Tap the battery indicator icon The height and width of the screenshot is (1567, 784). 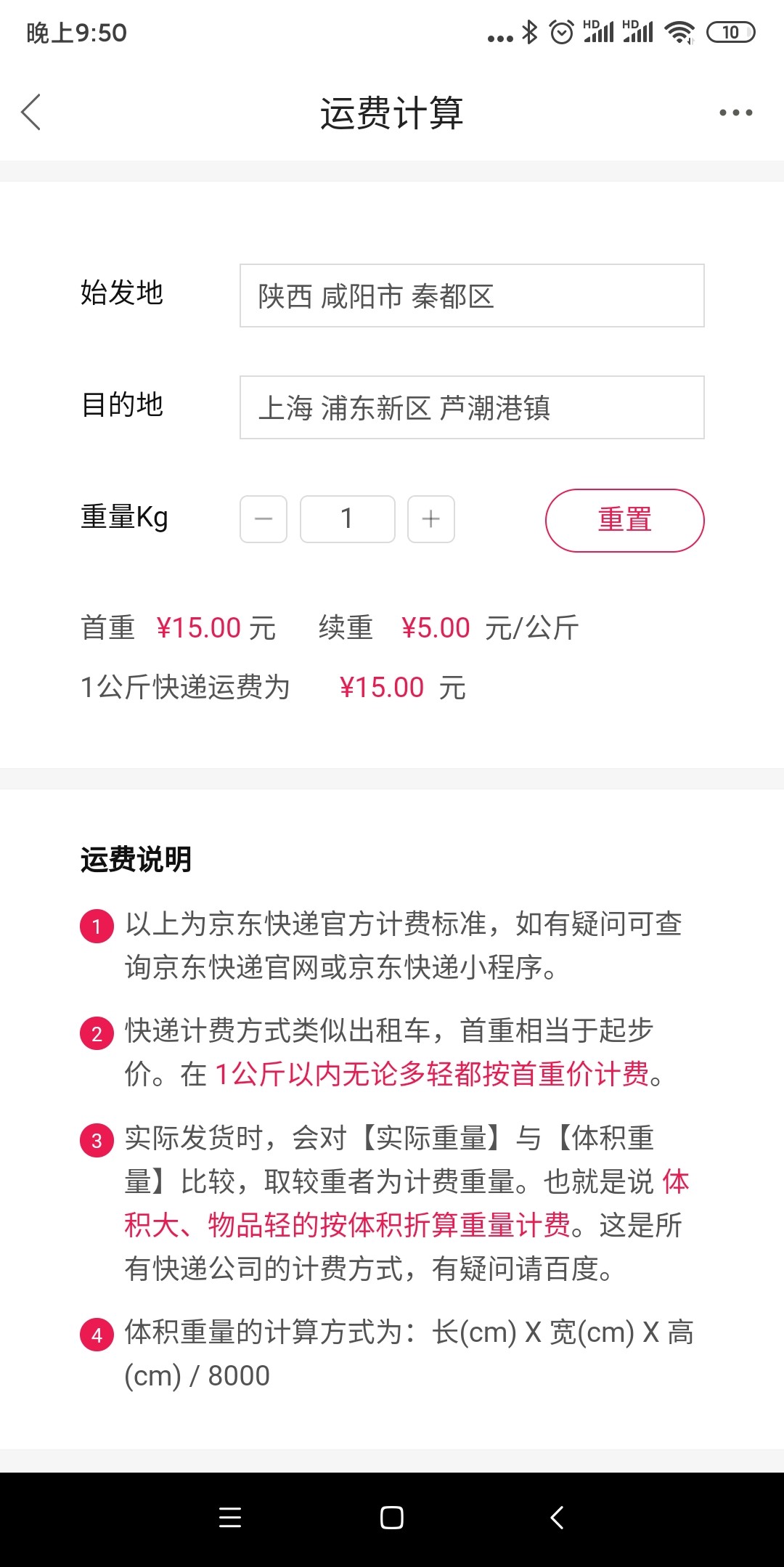(731, 33)
